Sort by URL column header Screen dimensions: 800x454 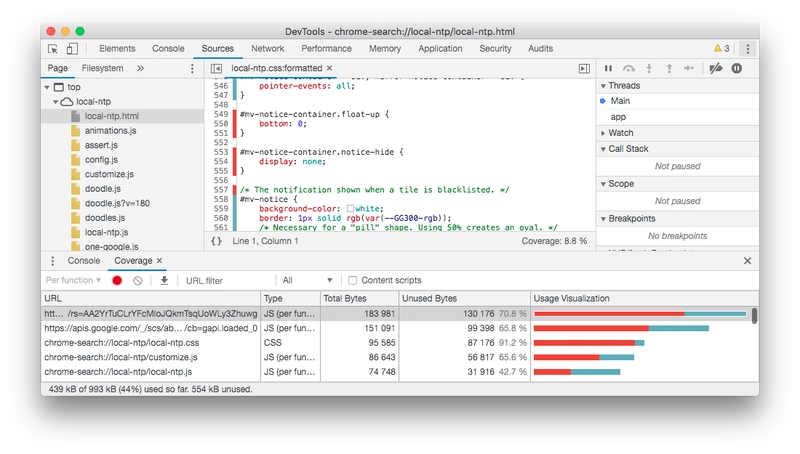pyautogui.click(x=151, y=298)
